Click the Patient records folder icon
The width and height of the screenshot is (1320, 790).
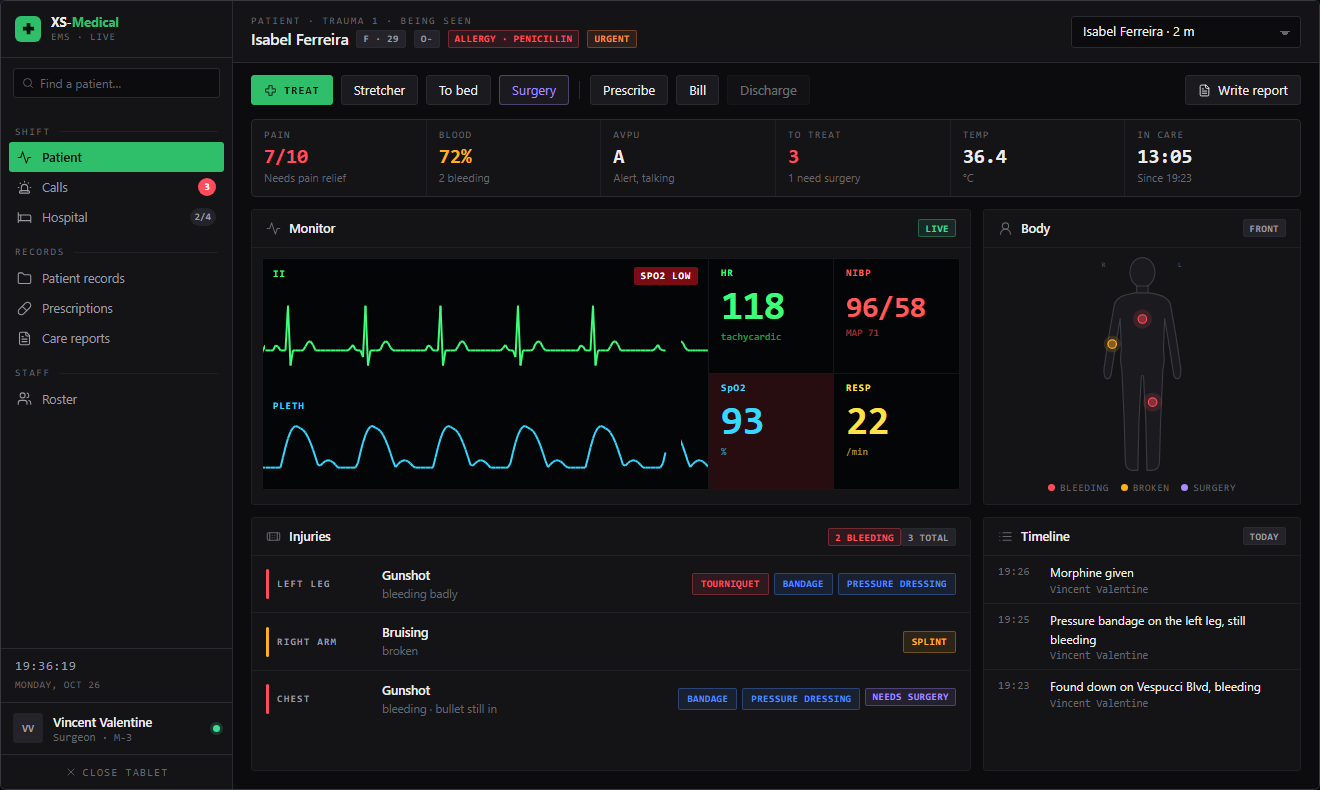[25, 278]
